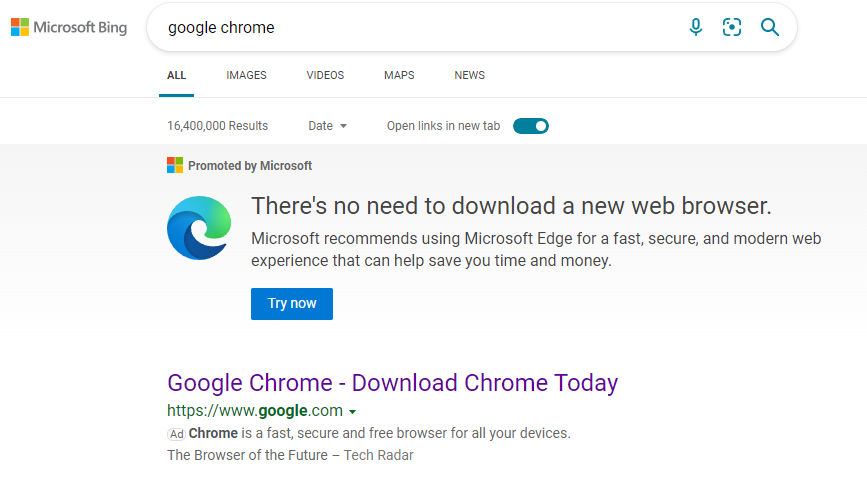Screen dimensions: 867x483
Task: Select the ALL tab
Action: coord(176,75)
